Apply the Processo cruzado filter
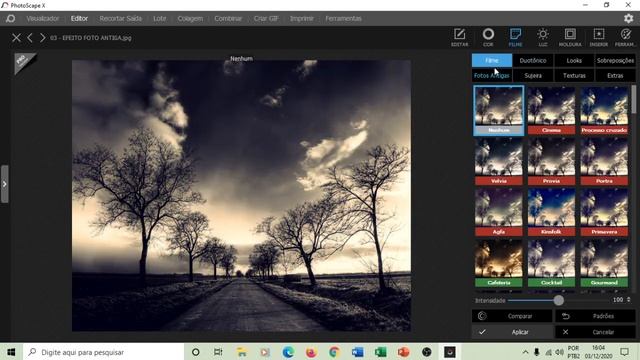This screenshot has width=640, height=360. click(x=604, y=110)
